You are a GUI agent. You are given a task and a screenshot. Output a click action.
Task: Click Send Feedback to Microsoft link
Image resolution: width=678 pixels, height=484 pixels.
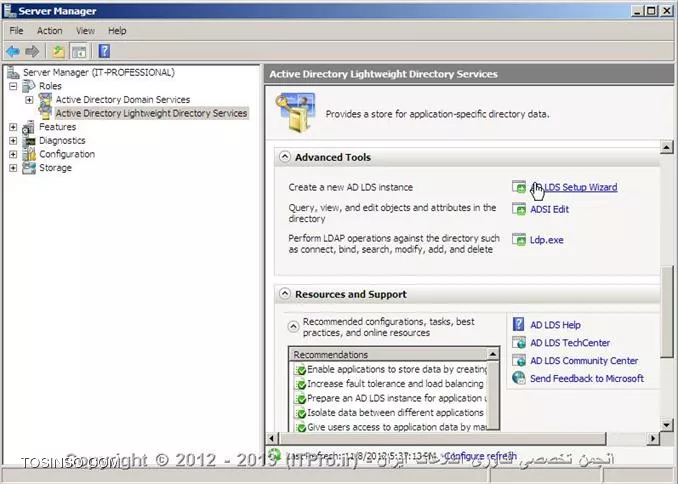[x=587, y=378]
